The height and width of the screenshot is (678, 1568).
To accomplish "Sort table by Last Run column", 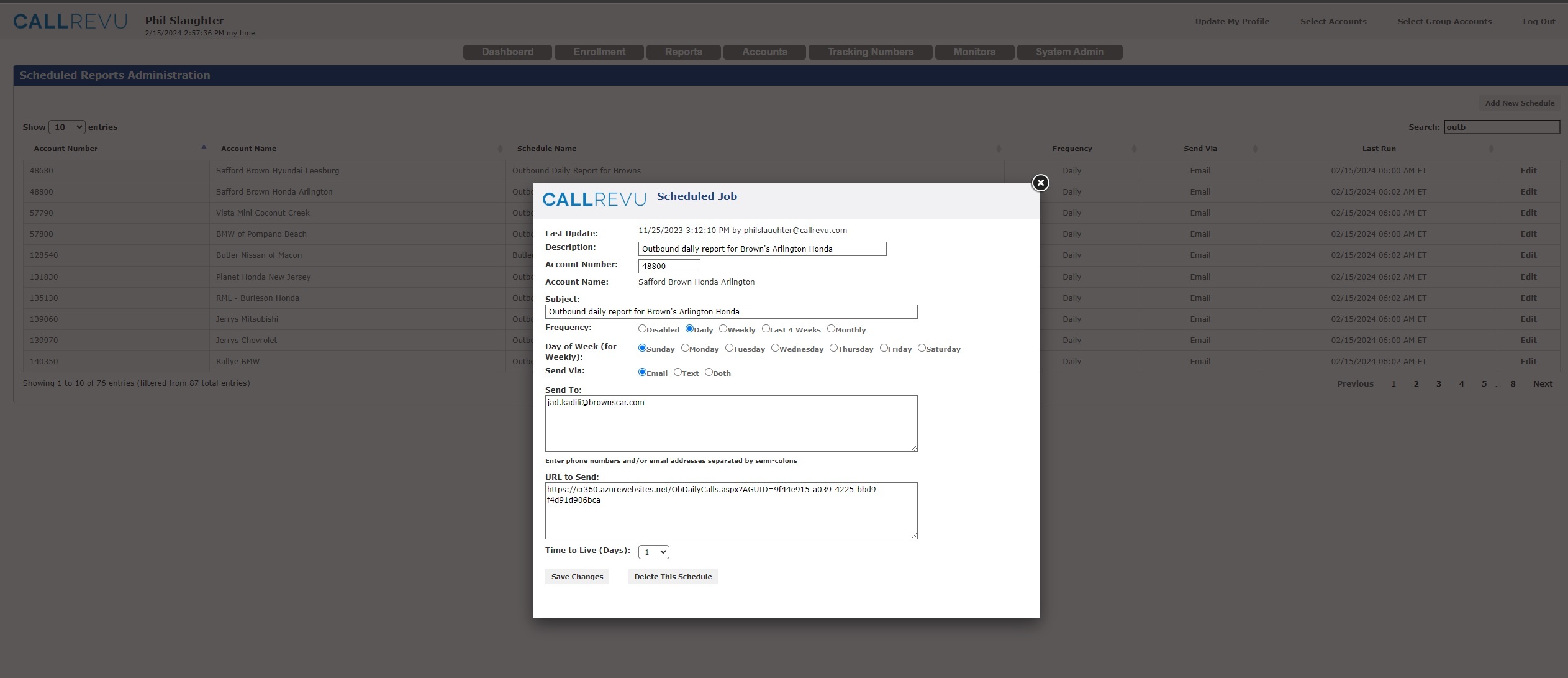I will (1379, 149).
